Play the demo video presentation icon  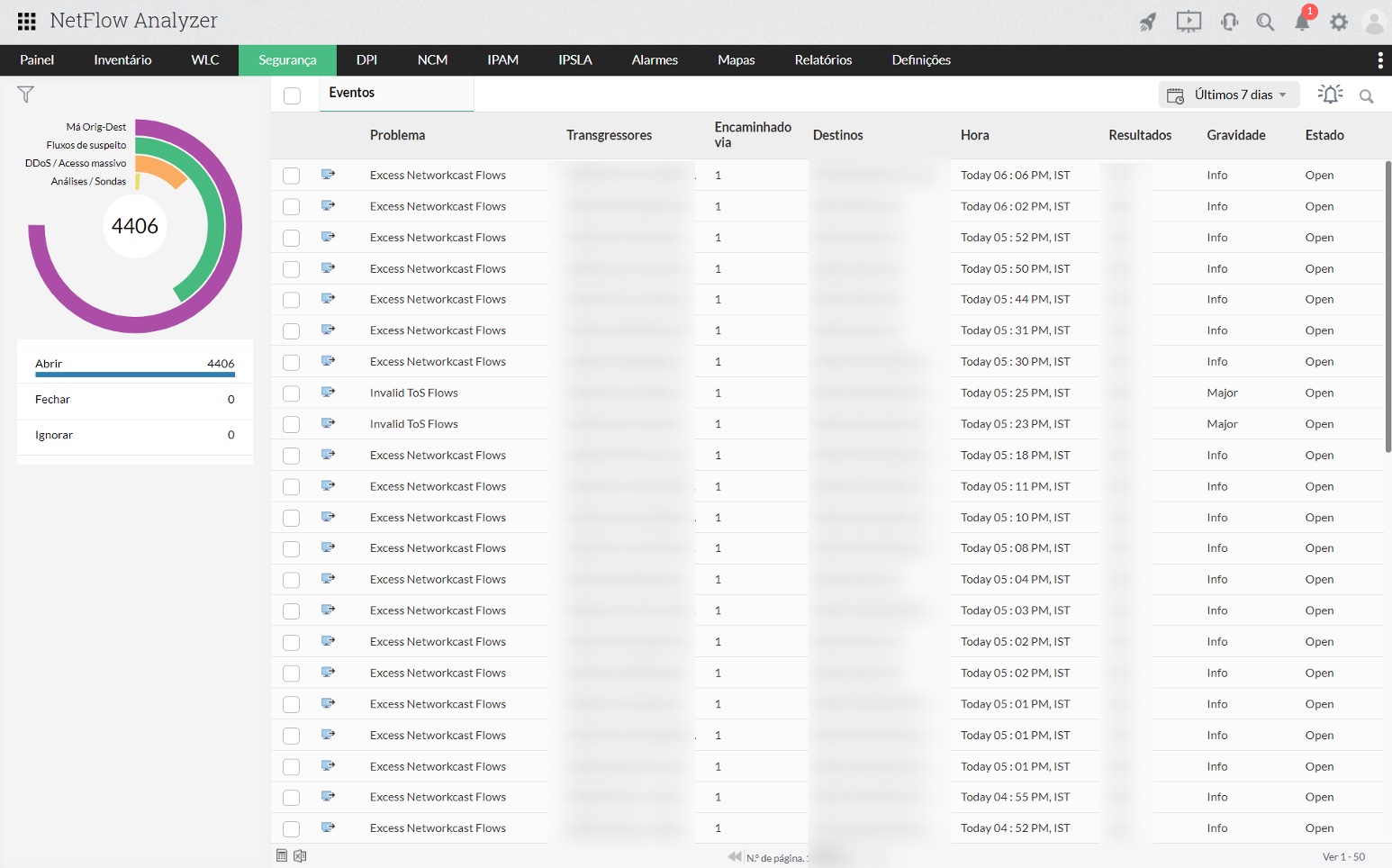1189,21
